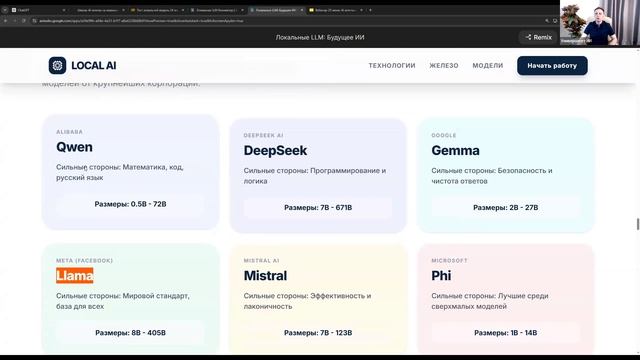This screenshot has height=360, width=640.
Task: Click Phi strengths text about сверхмалых моделей
Action: coord(490,301)
